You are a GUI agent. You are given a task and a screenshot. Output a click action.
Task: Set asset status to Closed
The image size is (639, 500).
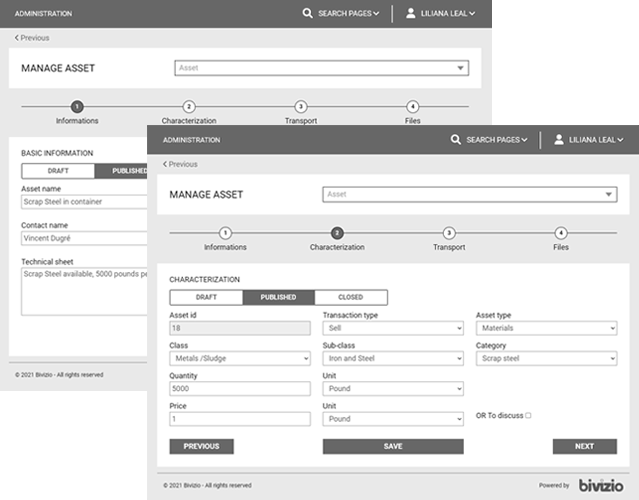point(351,297)
